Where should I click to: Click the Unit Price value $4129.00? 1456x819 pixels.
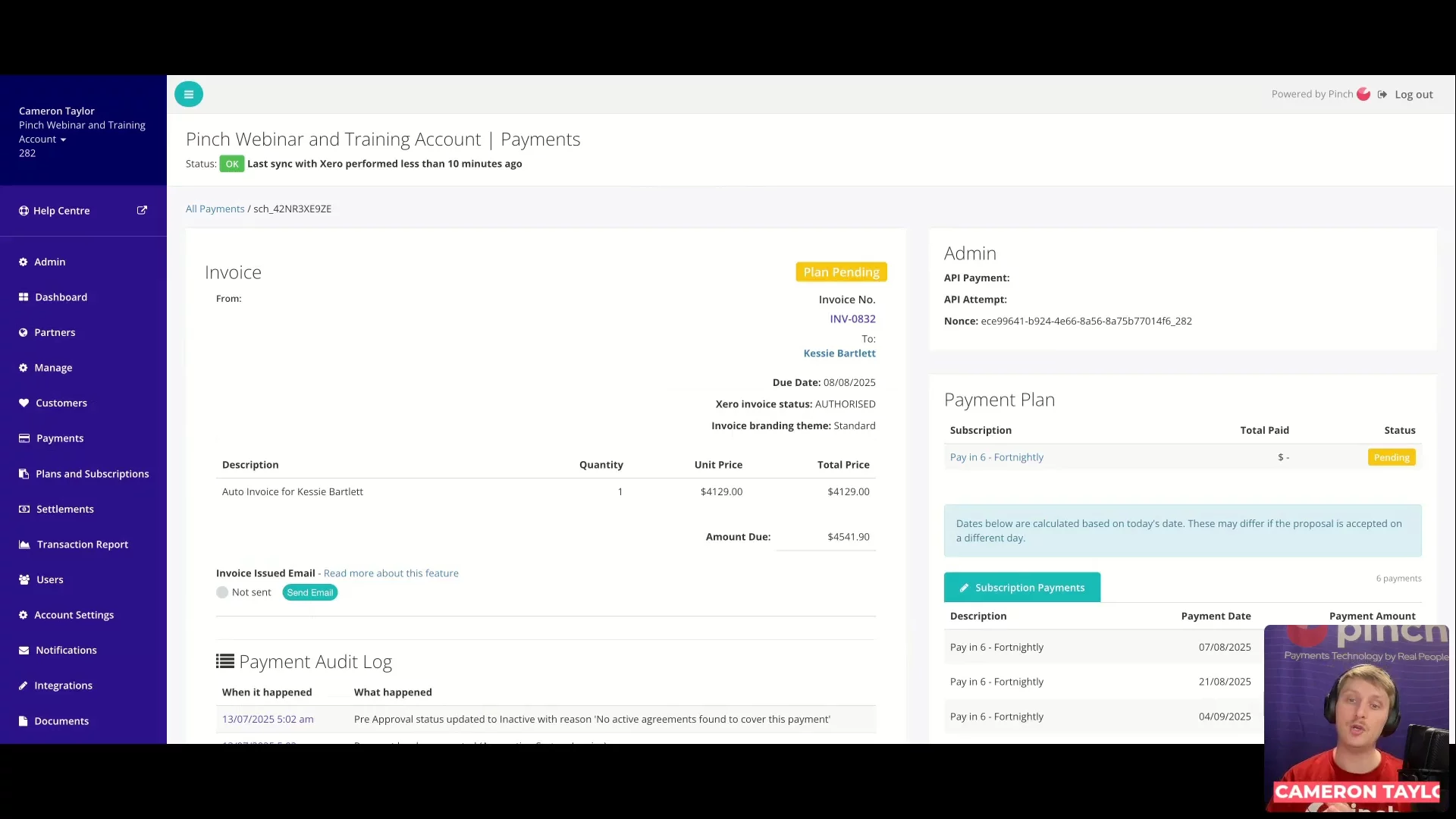pos(721,491)
